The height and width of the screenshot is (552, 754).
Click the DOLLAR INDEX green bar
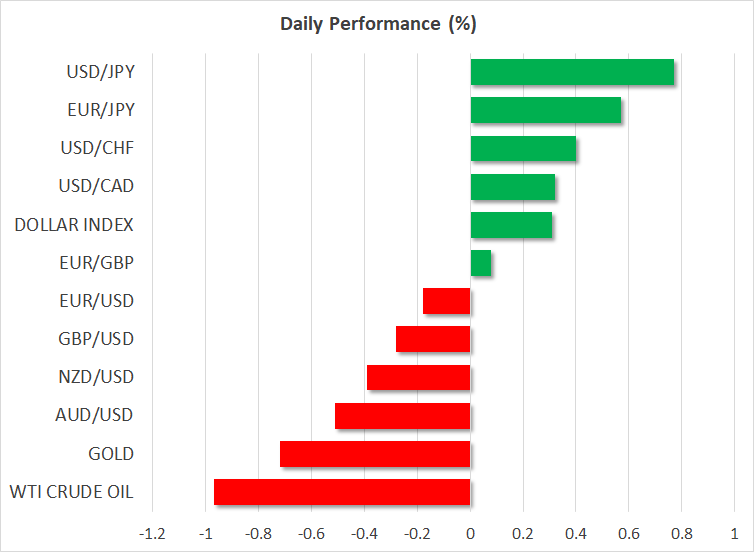[x=510, y=225]
